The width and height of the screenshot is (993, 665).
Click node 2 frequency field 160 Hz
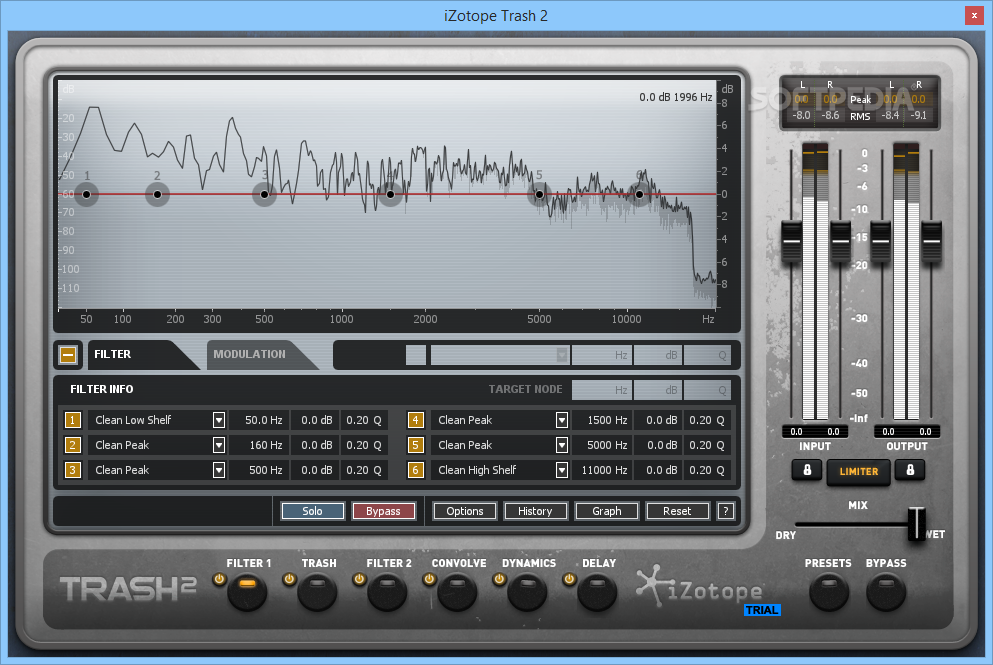pos(258,445)
